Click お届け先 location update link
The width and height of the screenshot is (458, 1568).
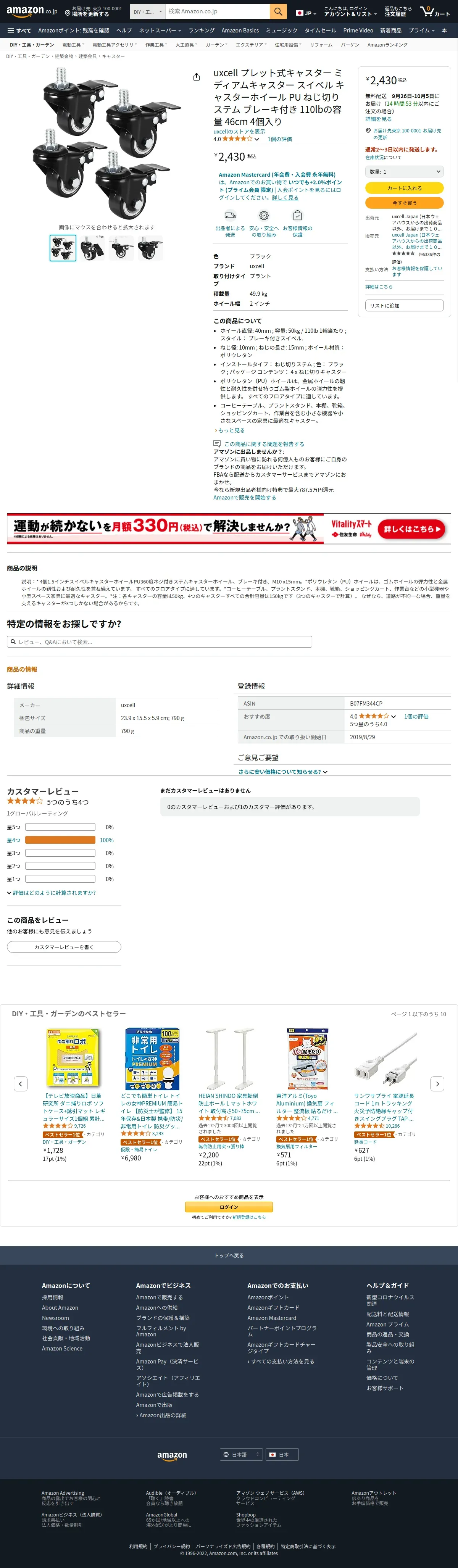407,134
